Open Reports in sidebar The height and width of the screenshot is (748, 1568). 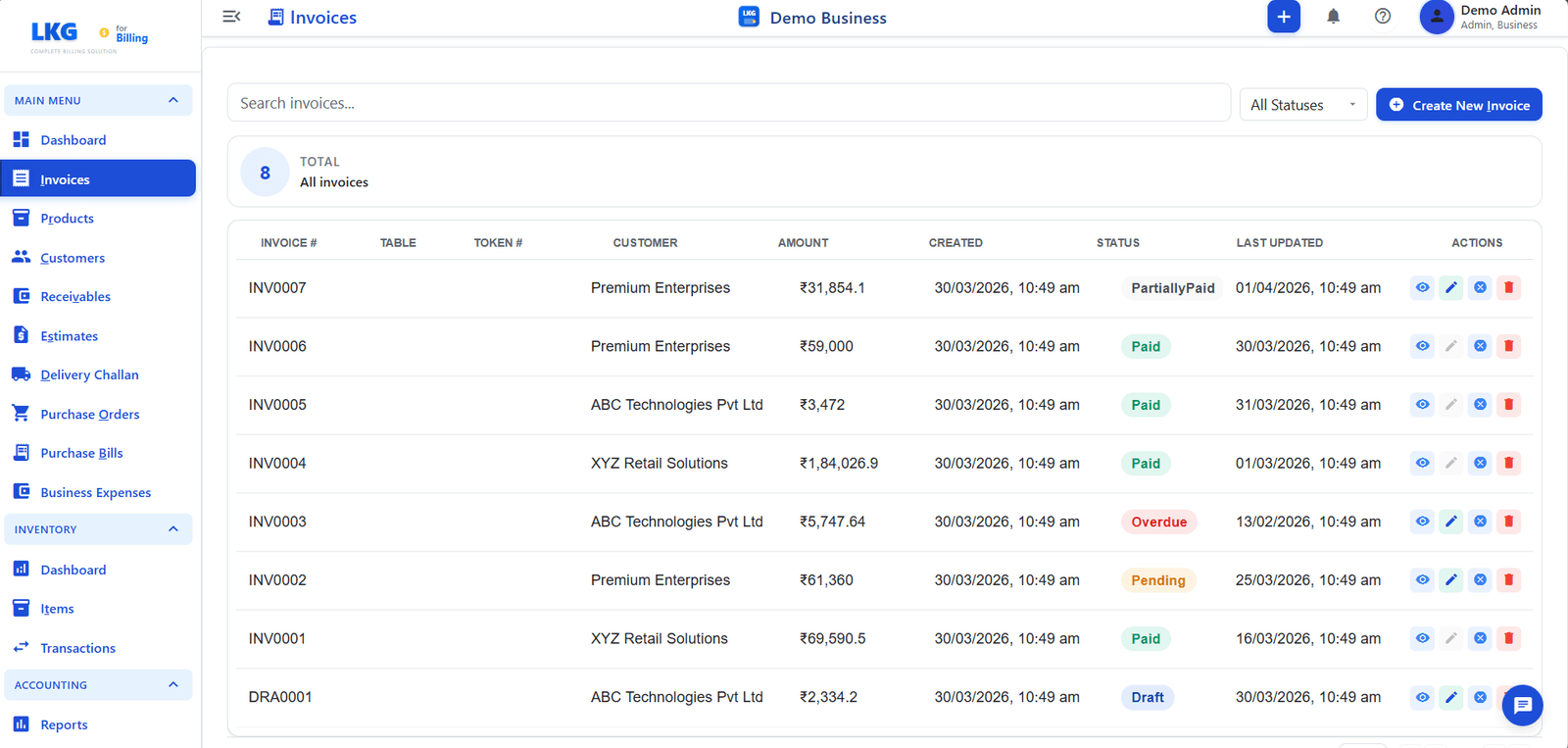click(x=98, y=724)
